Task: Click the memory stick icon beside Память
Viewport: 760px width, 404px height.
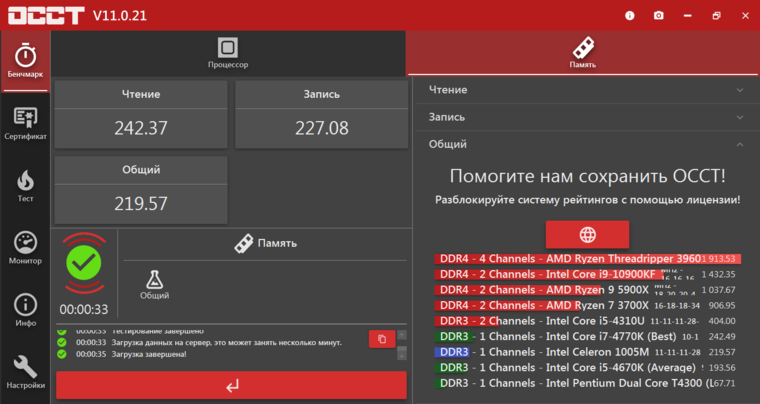Action: tap(244, 243)
